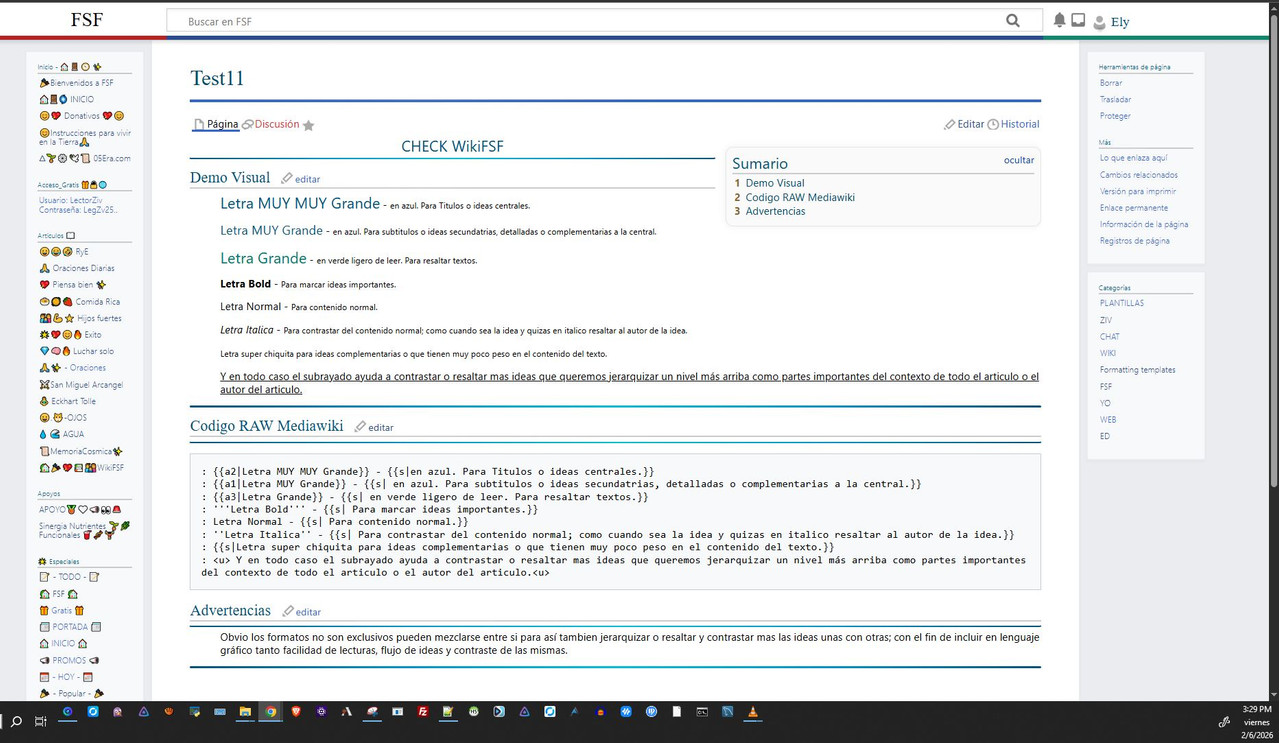Open Gratis in Especiales sidebar

click(62, 610)
